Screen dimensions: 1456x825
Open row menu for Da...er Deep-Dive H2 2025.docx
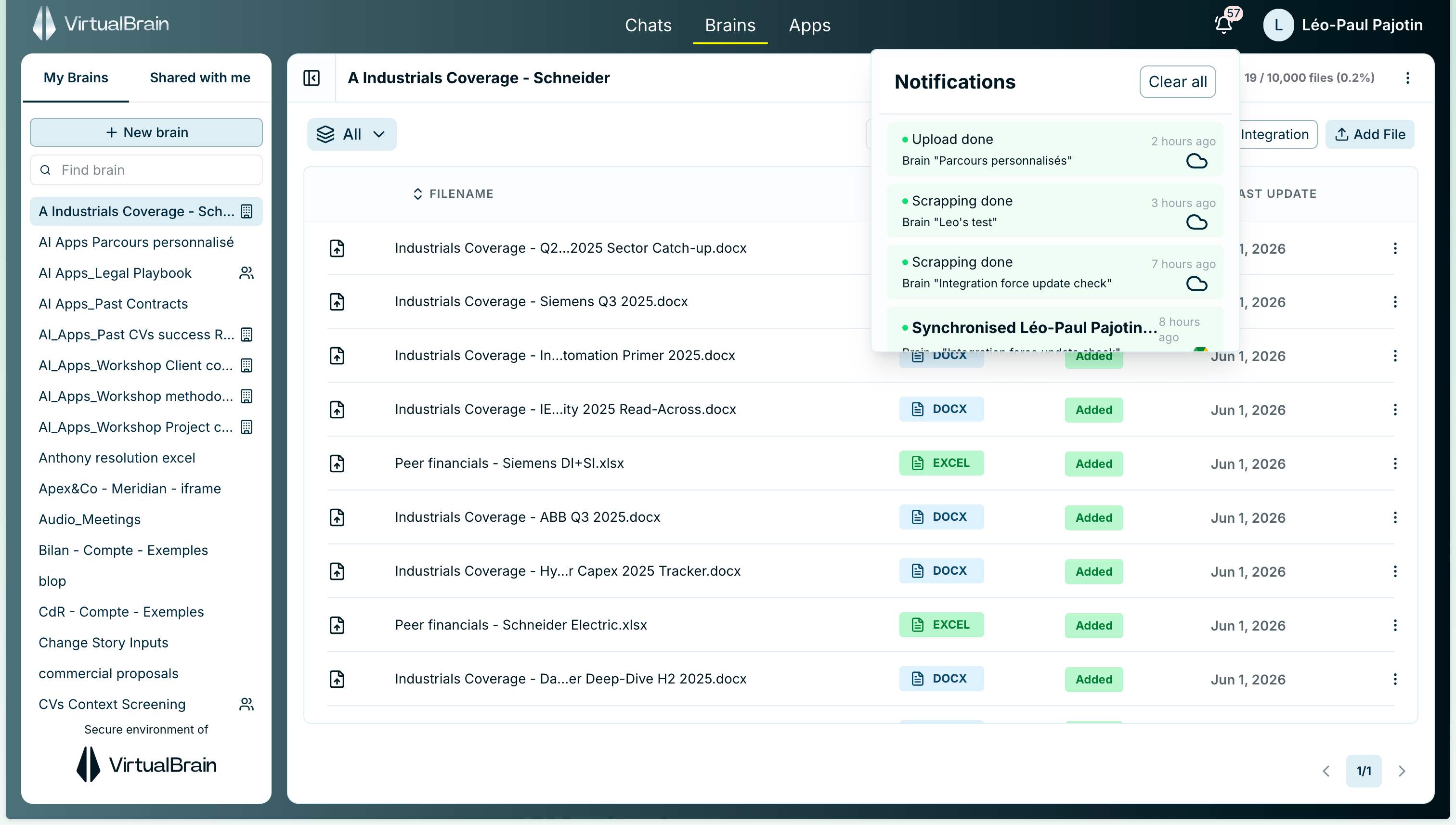pos(1395,679)
